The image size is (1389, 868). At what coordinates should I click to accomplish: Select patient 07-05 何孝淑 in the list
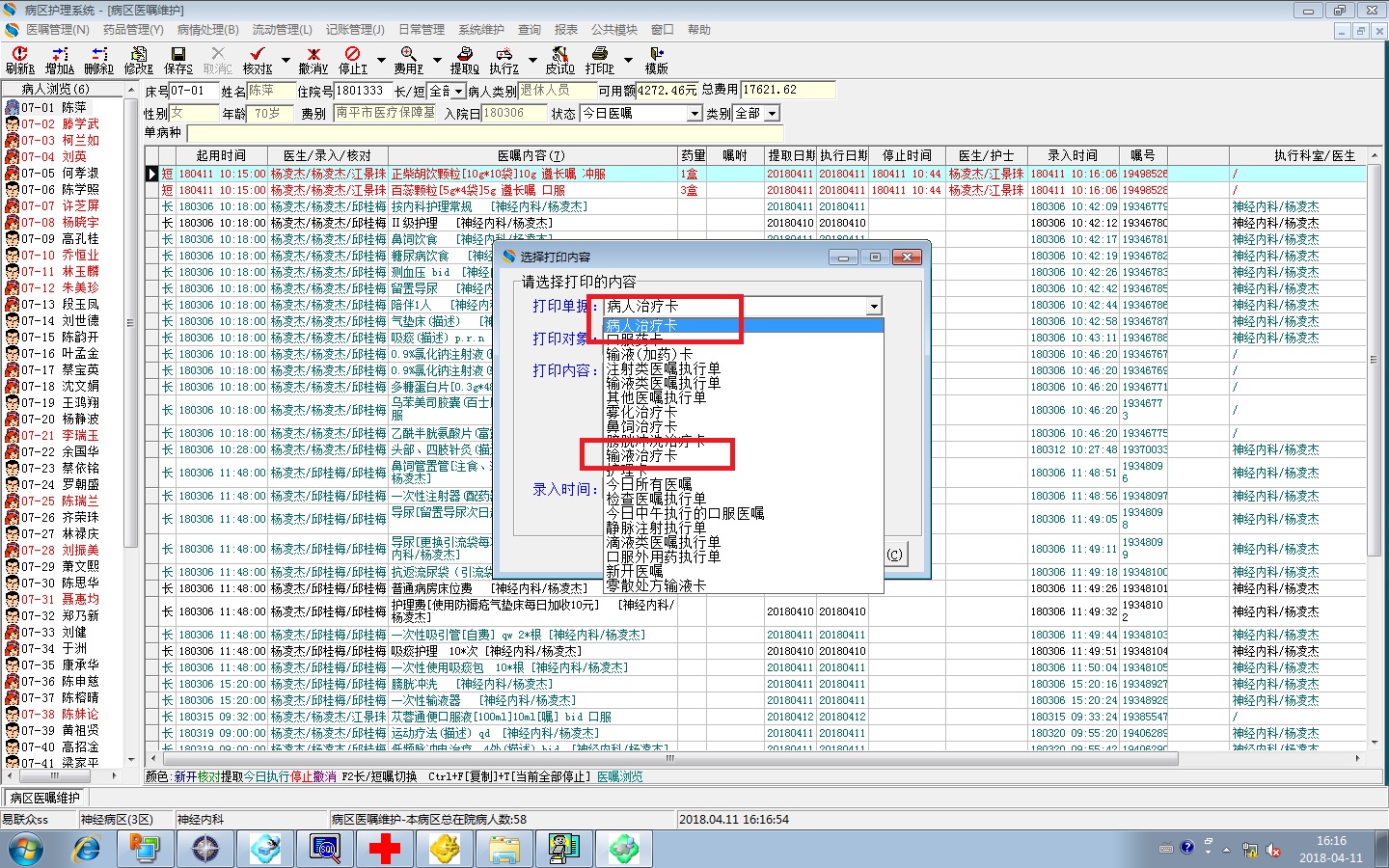pos(60,174)
